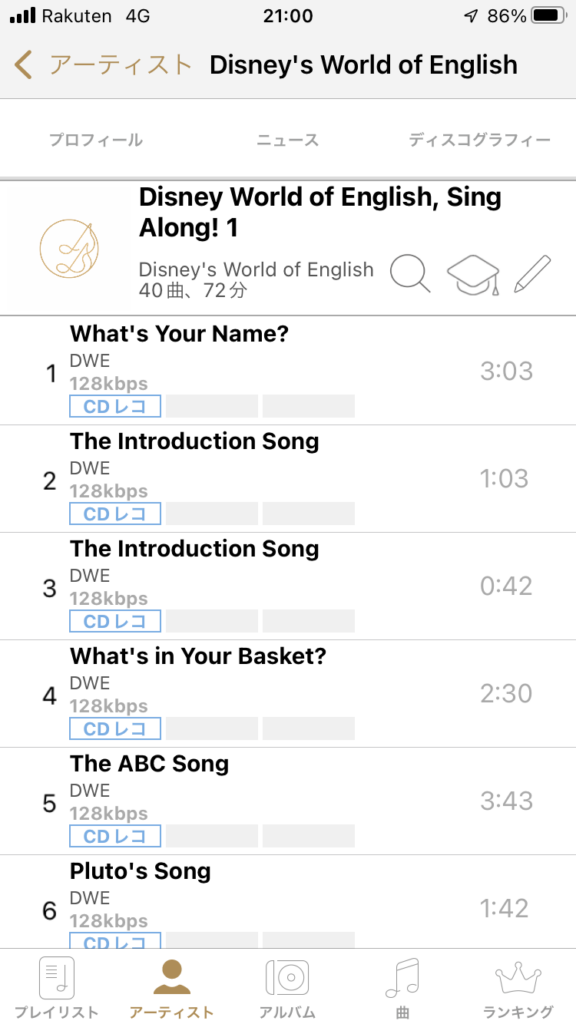
Task: Tap the アーティスト back link text
Action: coord(120,65)
